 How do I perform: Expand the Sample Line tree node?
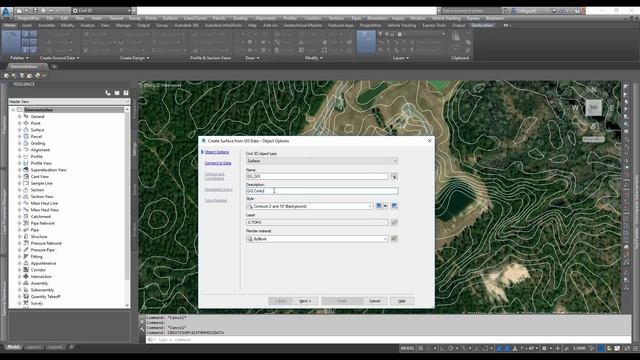(x=19, y=183)
